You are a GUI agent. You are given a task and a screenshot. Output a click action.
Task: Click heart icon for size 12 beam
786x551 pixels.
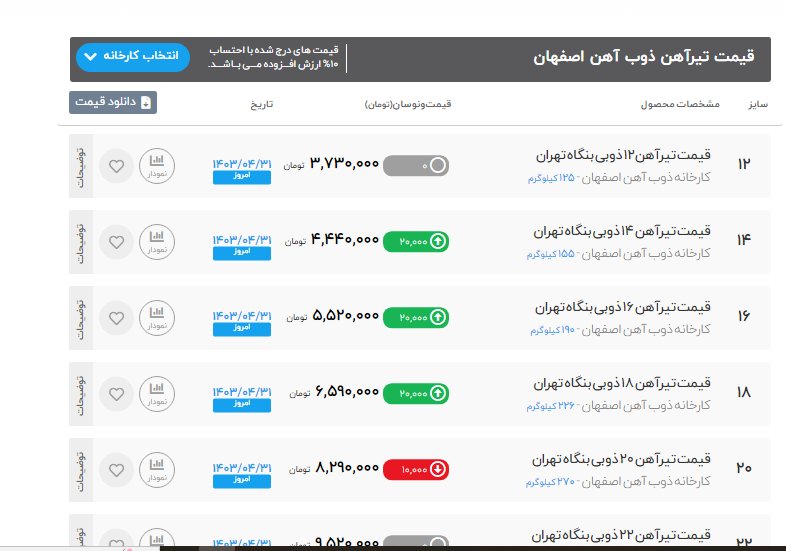click(x=117, y=165)
